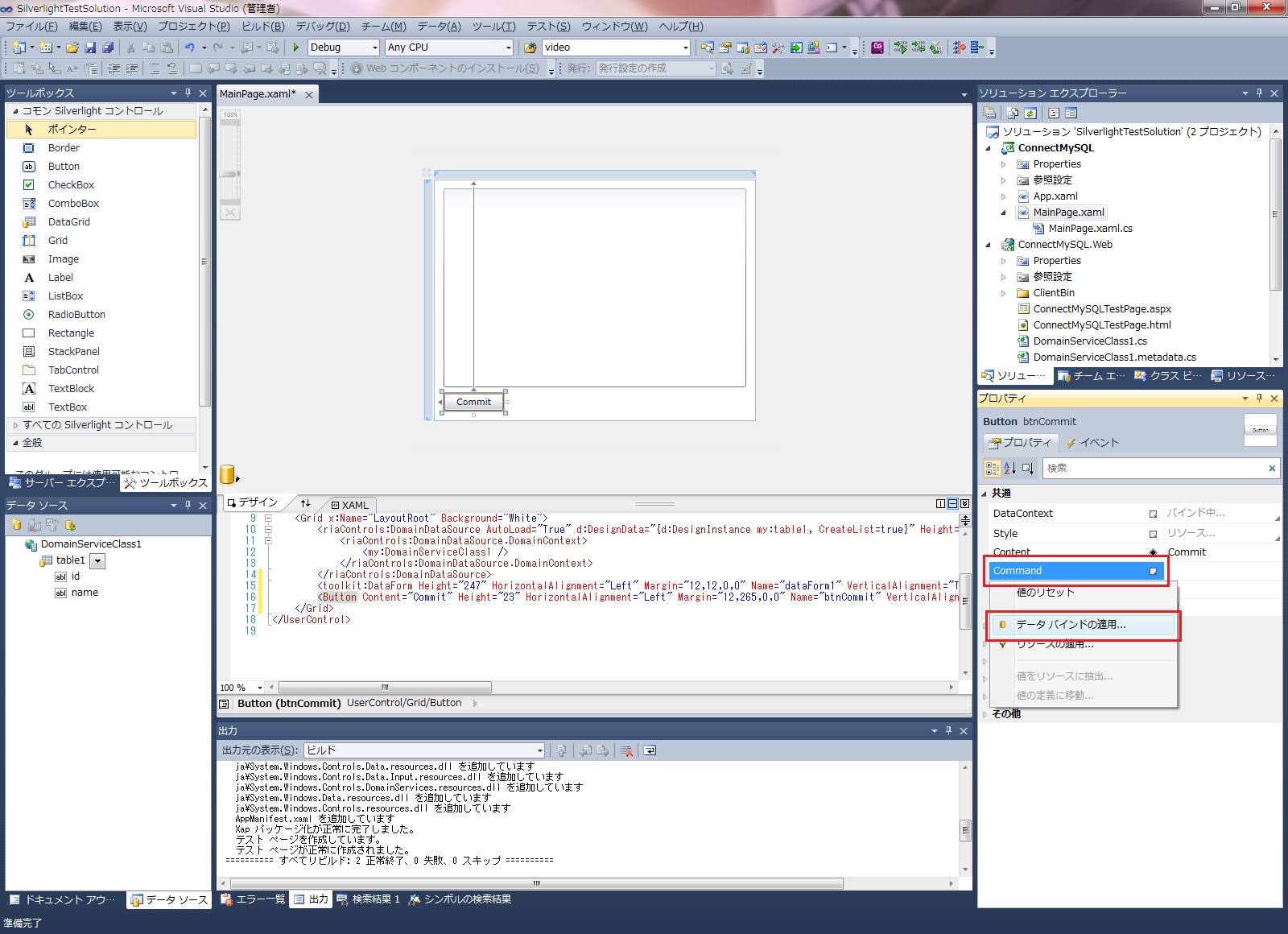Click Content property value Commit field

click(1222, 552)
